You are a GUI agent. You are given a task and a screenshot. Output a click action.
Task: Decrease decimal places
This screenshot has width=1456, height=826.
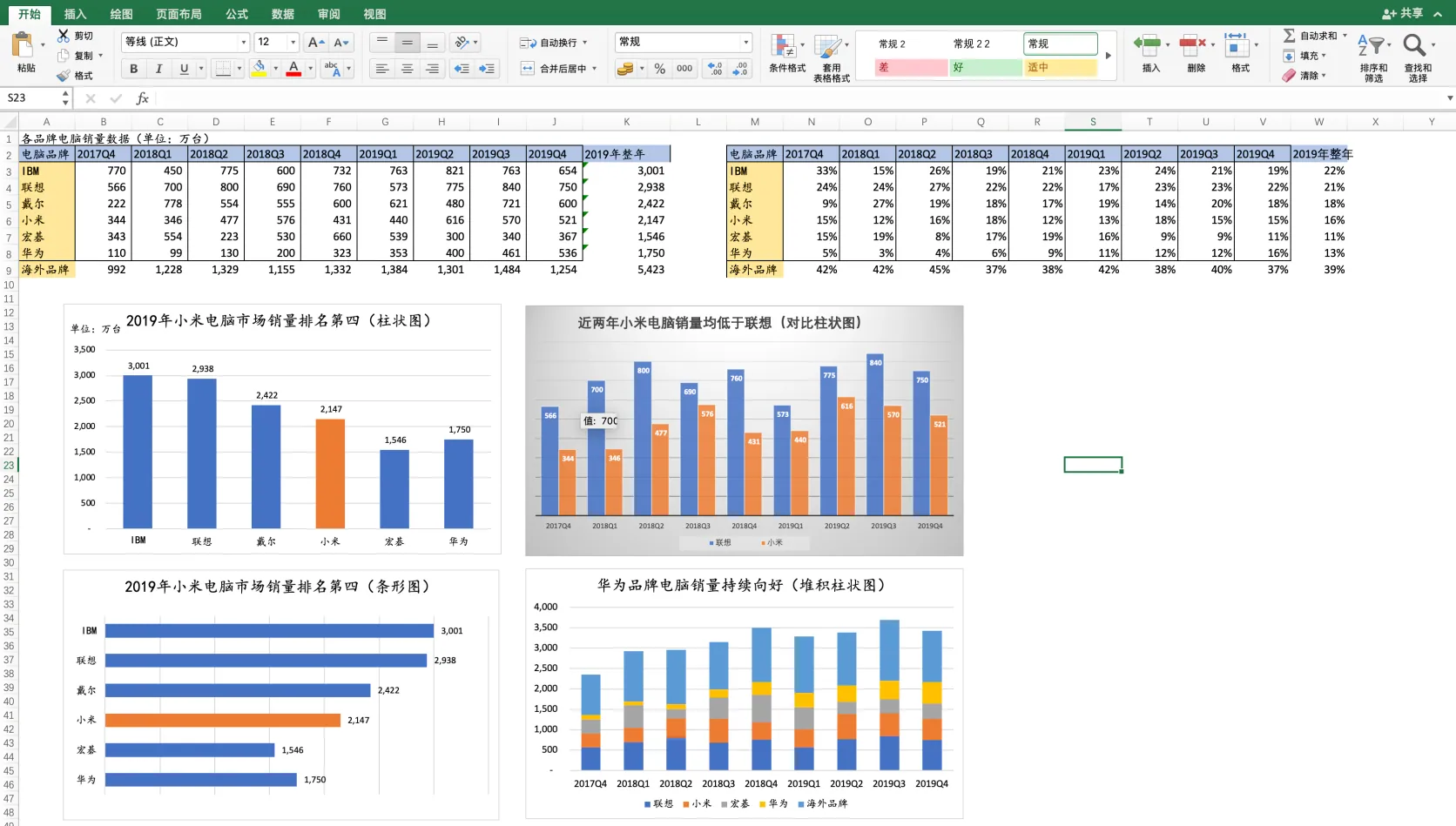pos(740,68)
